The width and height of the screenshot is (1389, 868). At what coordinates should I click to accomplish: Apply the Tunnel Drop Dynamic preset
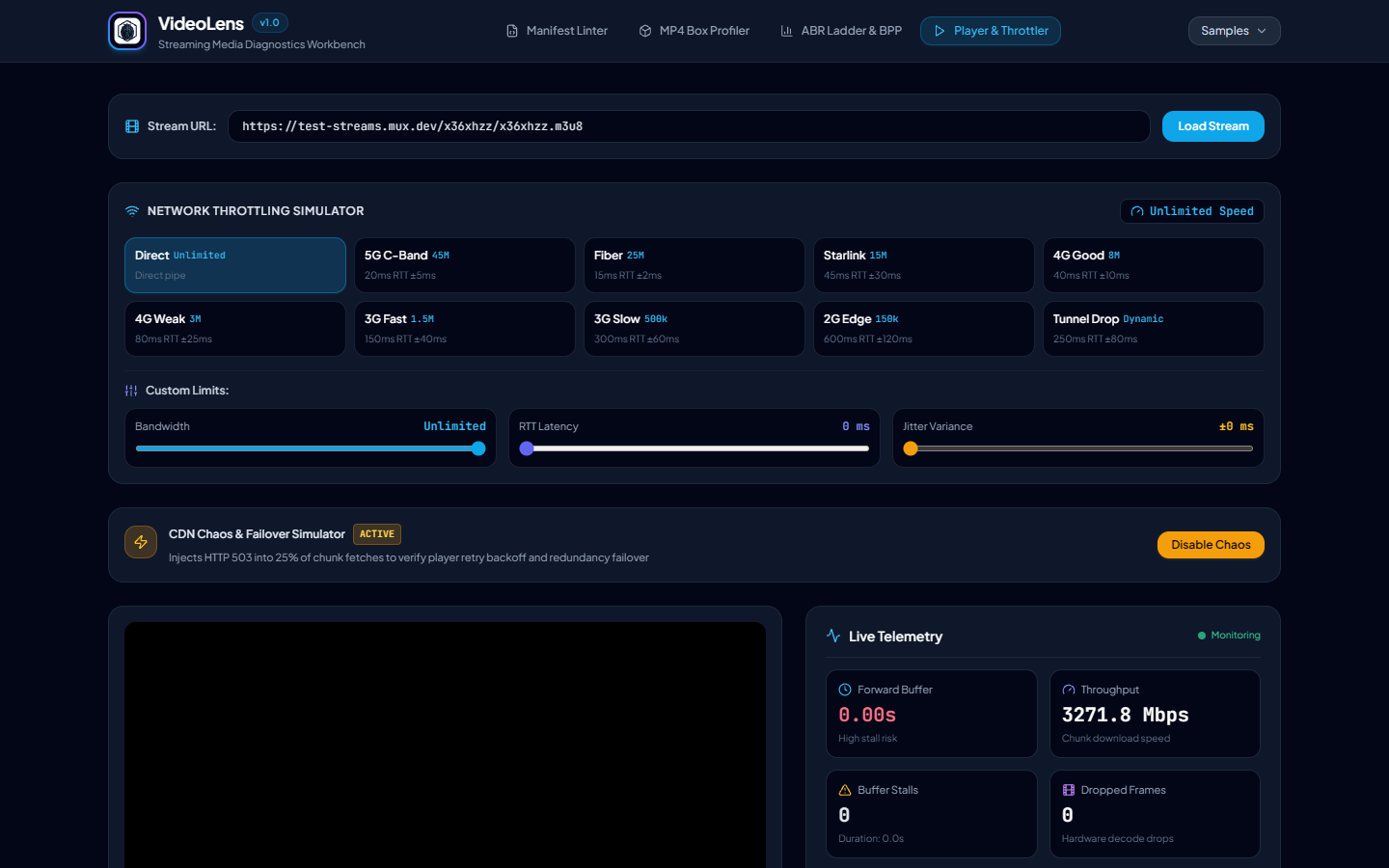point(1154,329)
